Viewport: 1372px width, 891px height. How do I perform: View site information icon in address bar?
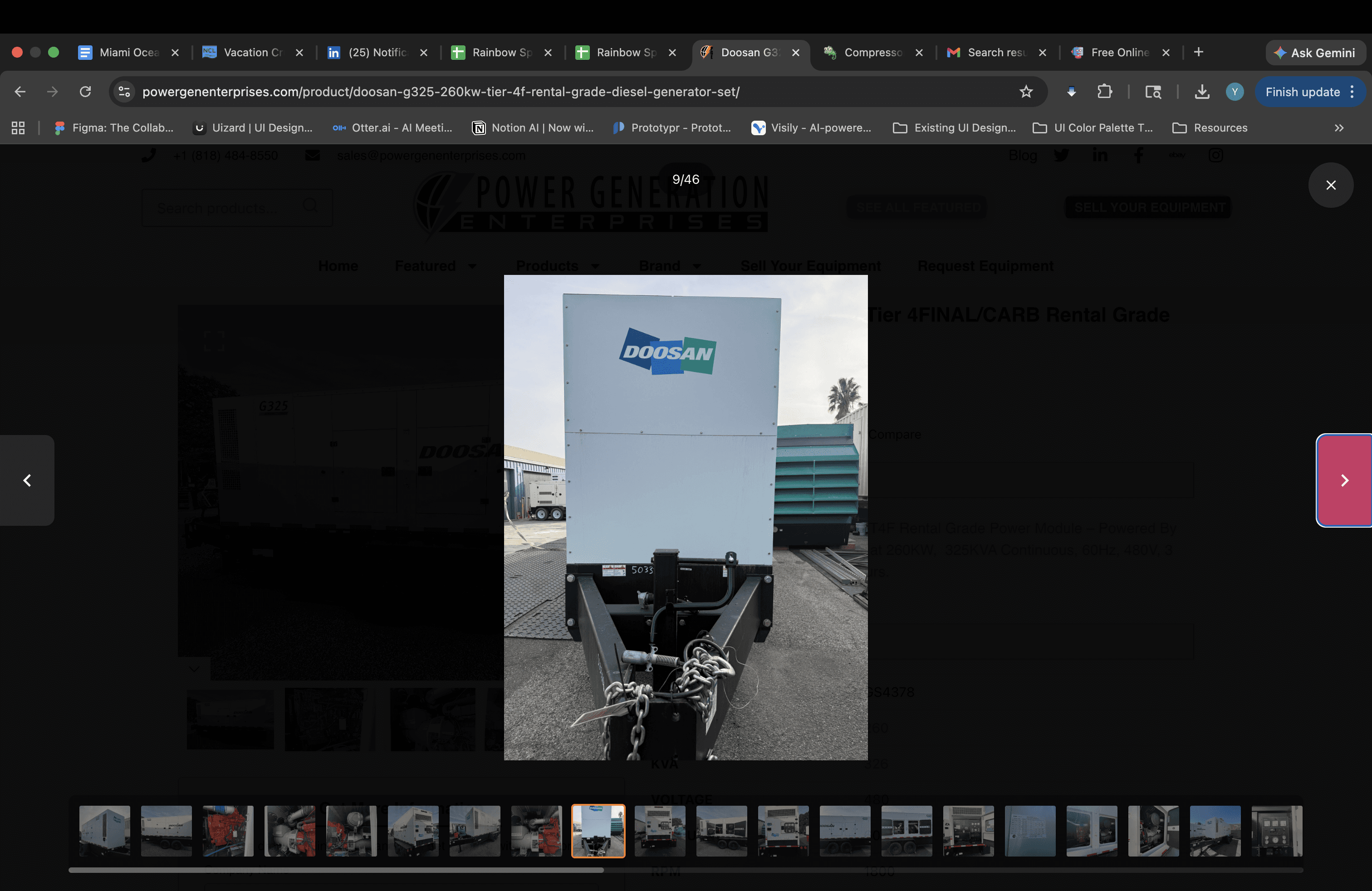pos(124,92)
